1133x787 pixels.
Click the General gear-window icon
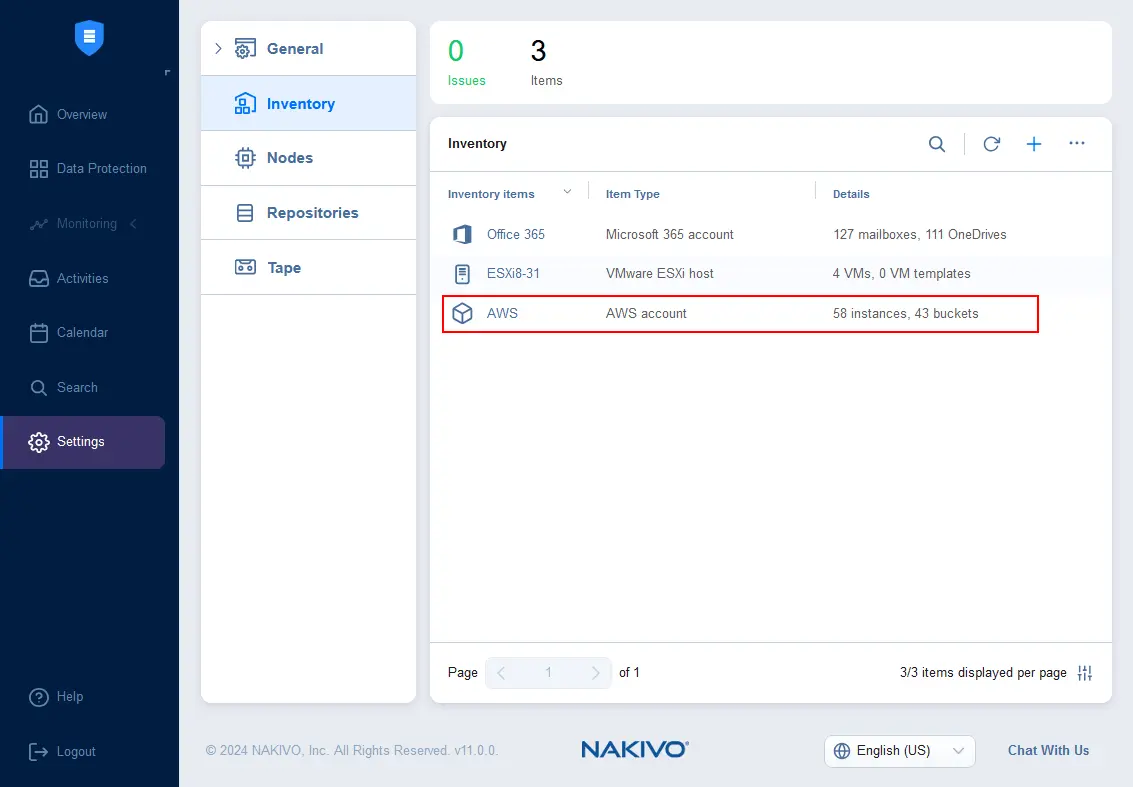245,48
